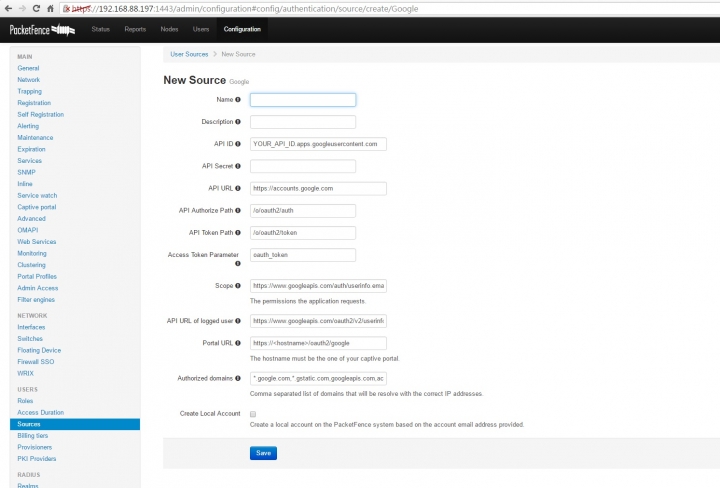Viewport: 720px width, 488px height.
Task: Open PKI Providers in sidebar
Action: point(37,459)
